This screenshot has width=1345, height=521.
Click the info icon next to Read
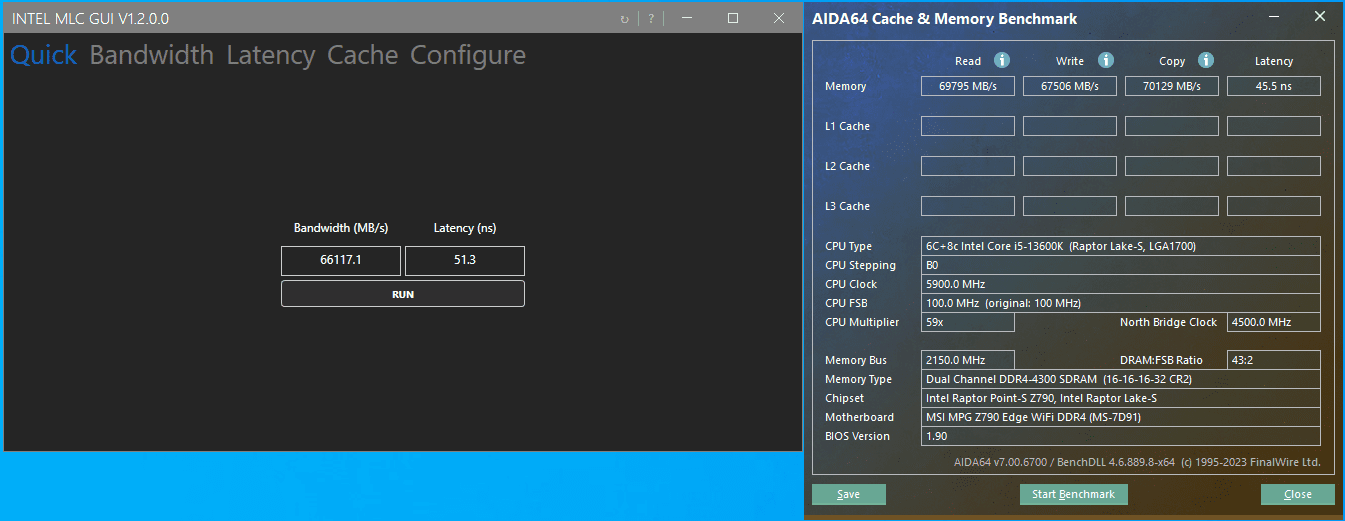point(1002,61)
